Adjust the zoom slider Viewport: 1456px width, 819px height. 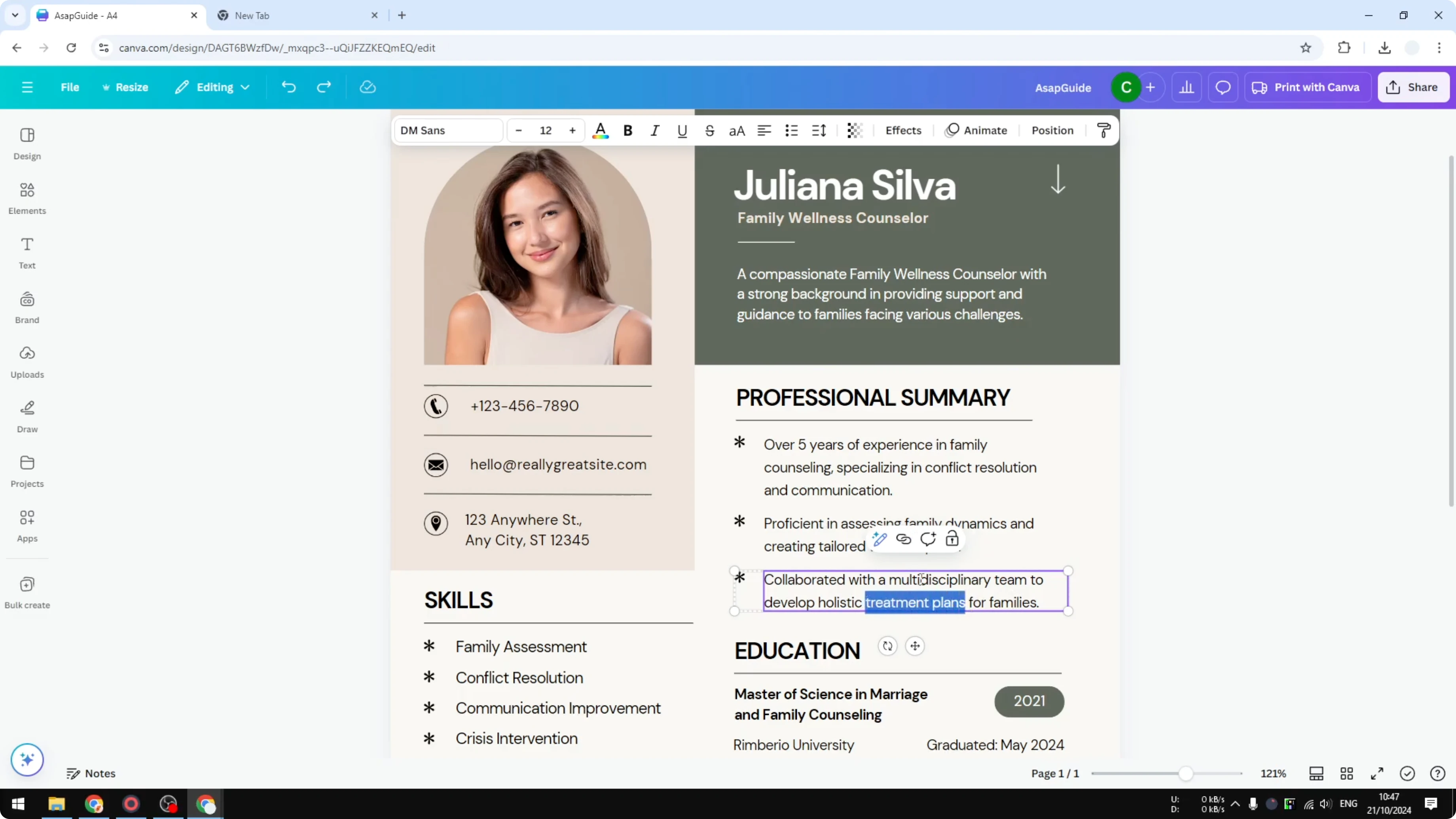click(x=1185, y=773)
